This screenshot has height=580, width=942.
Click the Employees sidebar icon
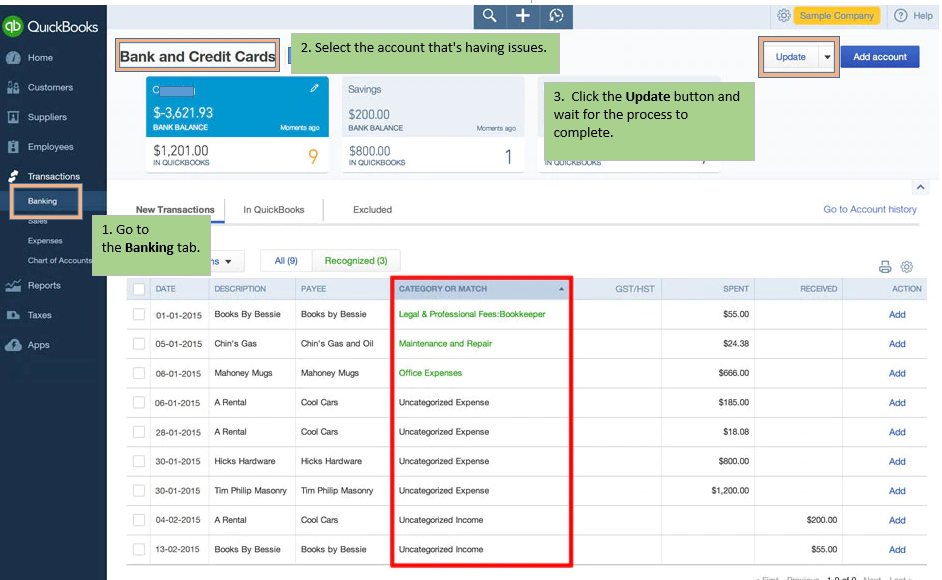13,146
